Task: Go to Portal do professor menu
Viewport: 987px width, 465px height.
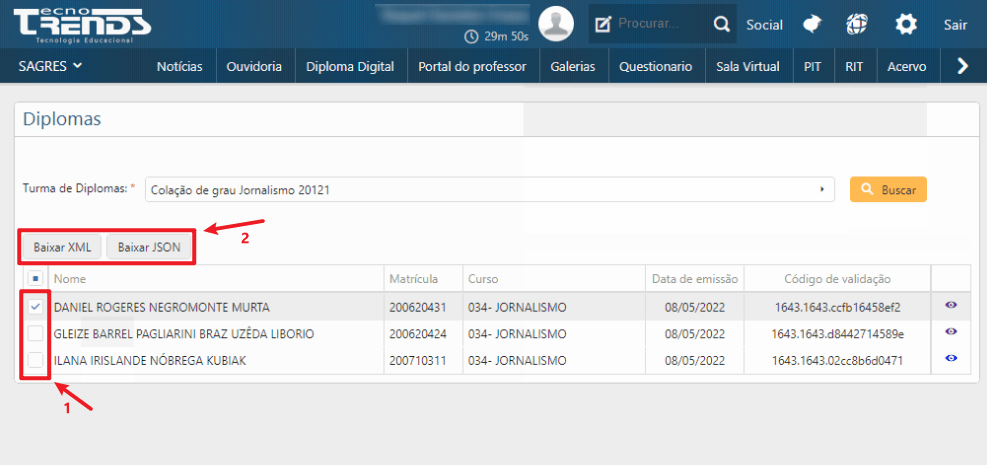Action: coord(472,67)
